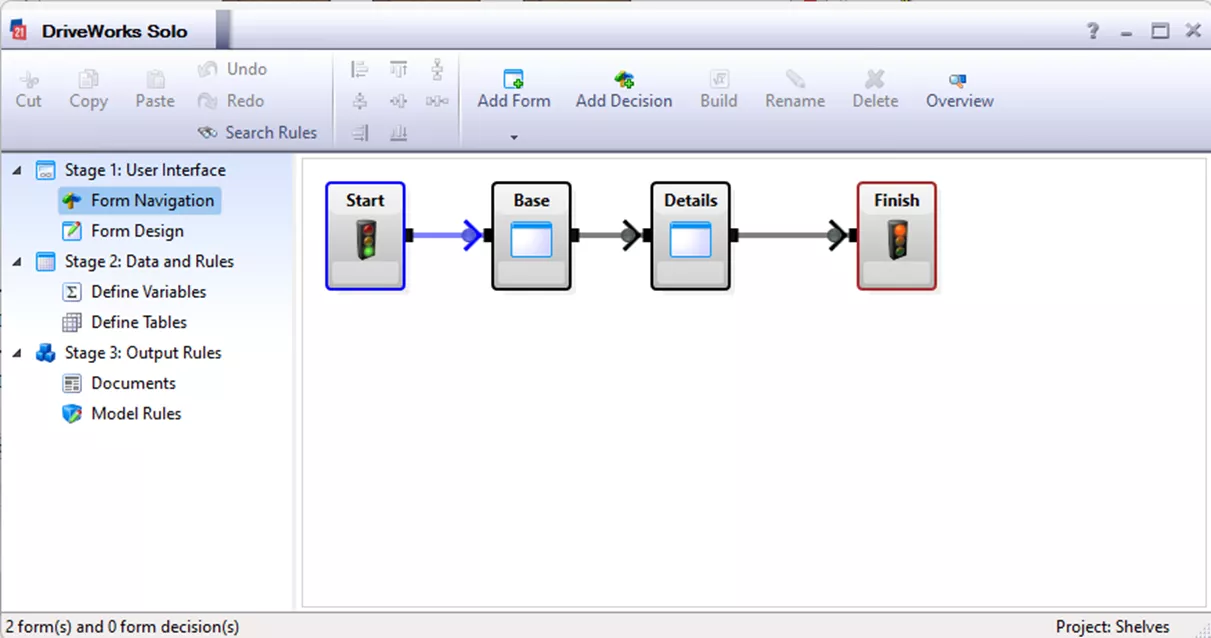Click the DriveWorks Solo title bar icon

tap(19, 30)
